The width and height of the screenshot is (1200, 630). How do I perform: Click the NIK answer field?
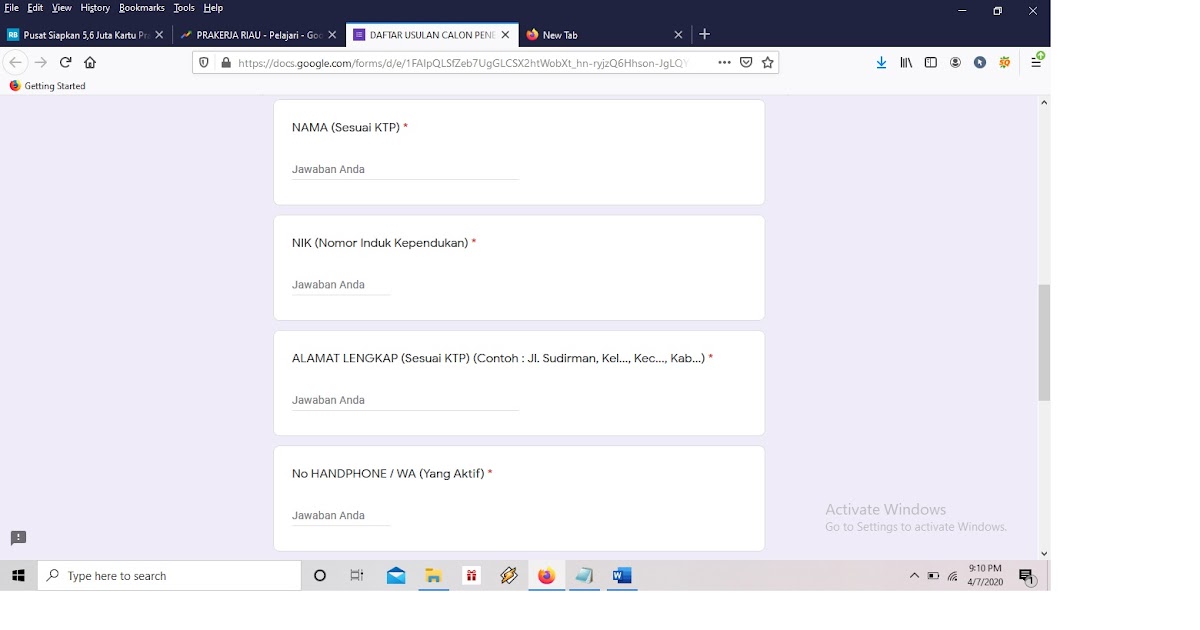pyautogui.click(x=341, y=285)
